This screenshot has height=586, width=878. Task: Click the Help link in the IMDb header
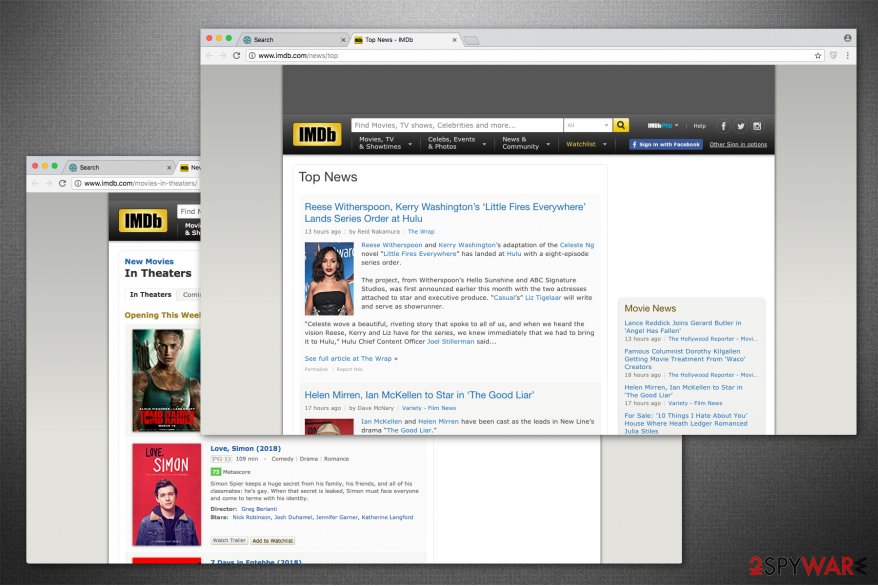(x=699, y=126)
